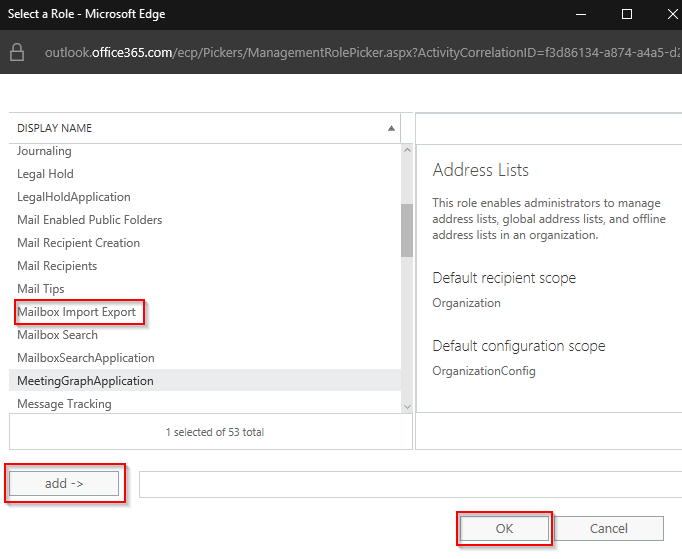
Task: Select Mail Recipient Creation role
Action: [x=79, y=243]
